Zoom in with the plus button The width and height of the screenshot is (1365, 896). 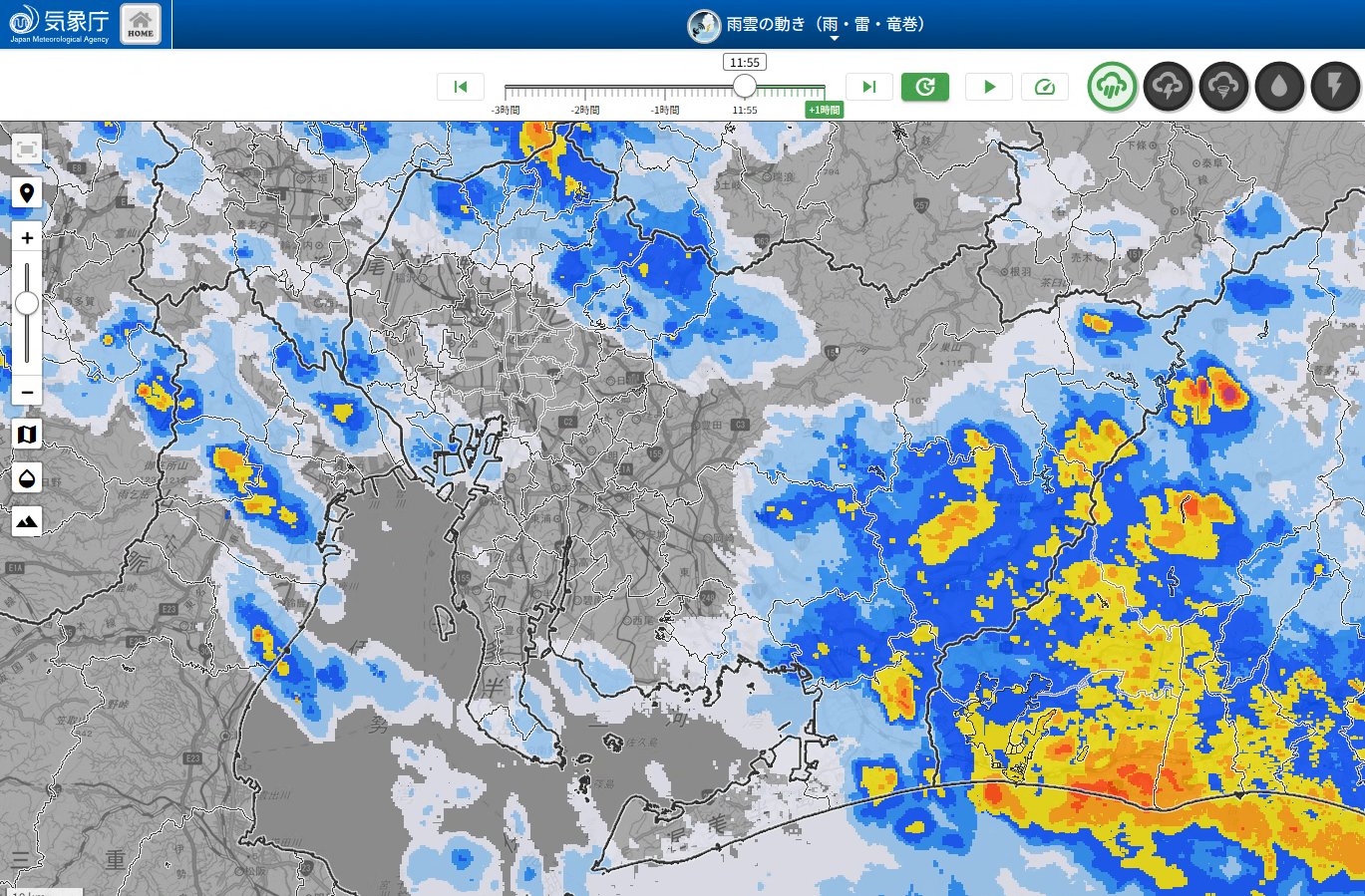27,238
